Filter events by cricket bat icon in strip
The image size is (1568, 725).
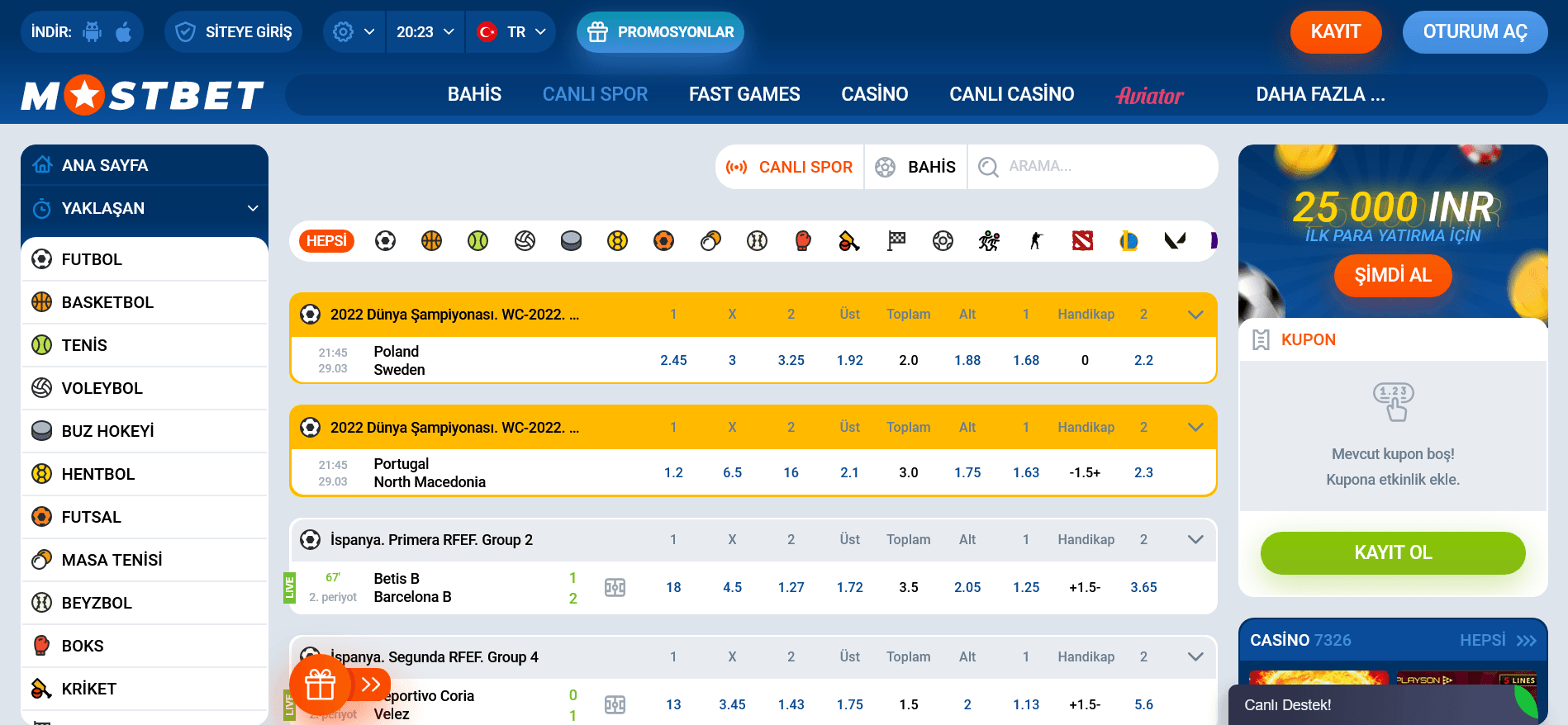click(x=849, y=240)
